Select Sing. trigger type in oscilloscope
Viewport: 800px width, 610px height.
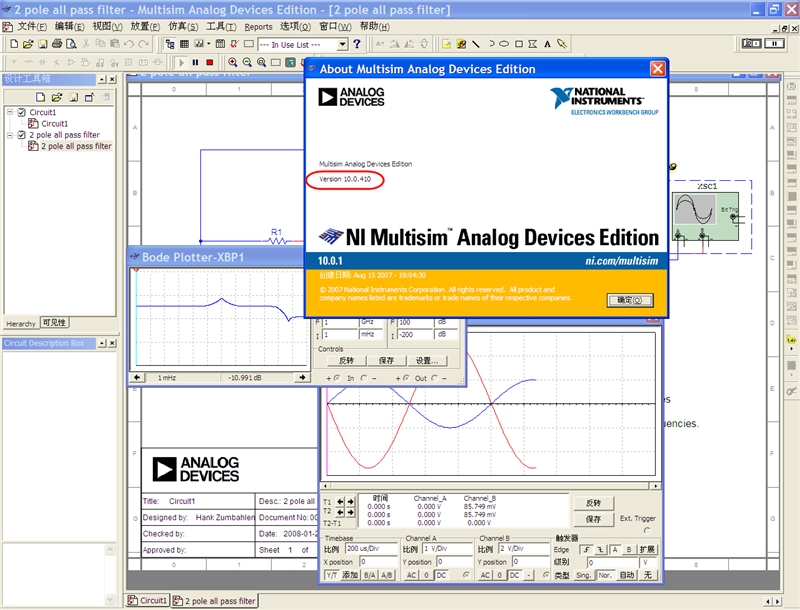pos(583,575)
